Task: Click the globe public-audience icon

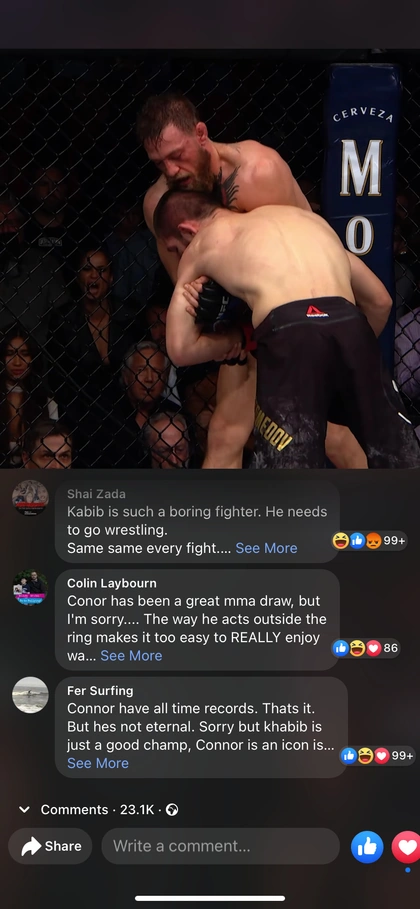Action: point(172,810)
